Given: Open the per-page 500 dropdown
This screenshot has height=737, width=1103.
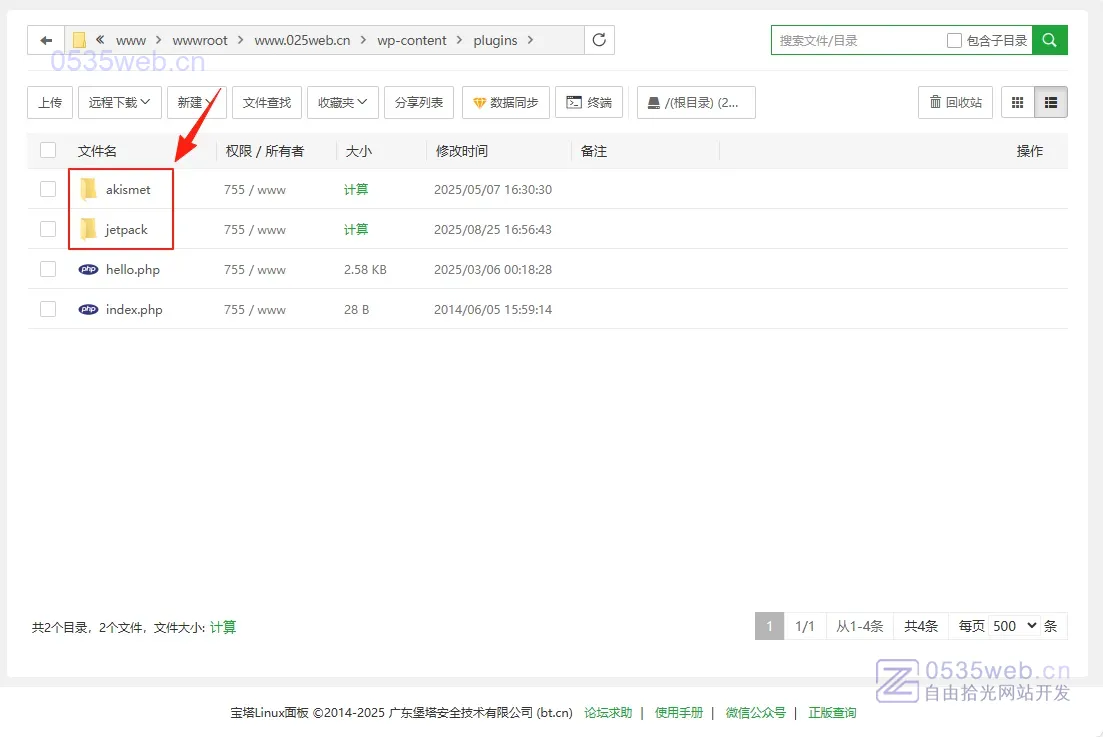Looking at the screenshot, I should (x=1014, y=626).
